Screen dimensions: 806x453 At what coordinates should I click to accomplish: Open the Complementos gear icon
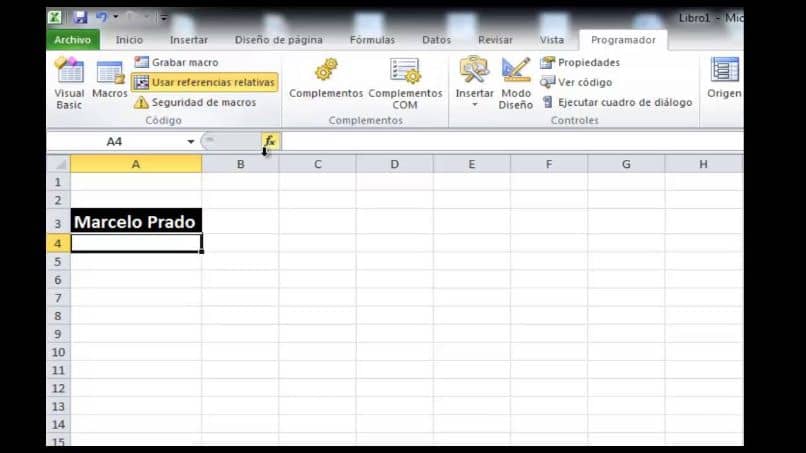[326, 79]
